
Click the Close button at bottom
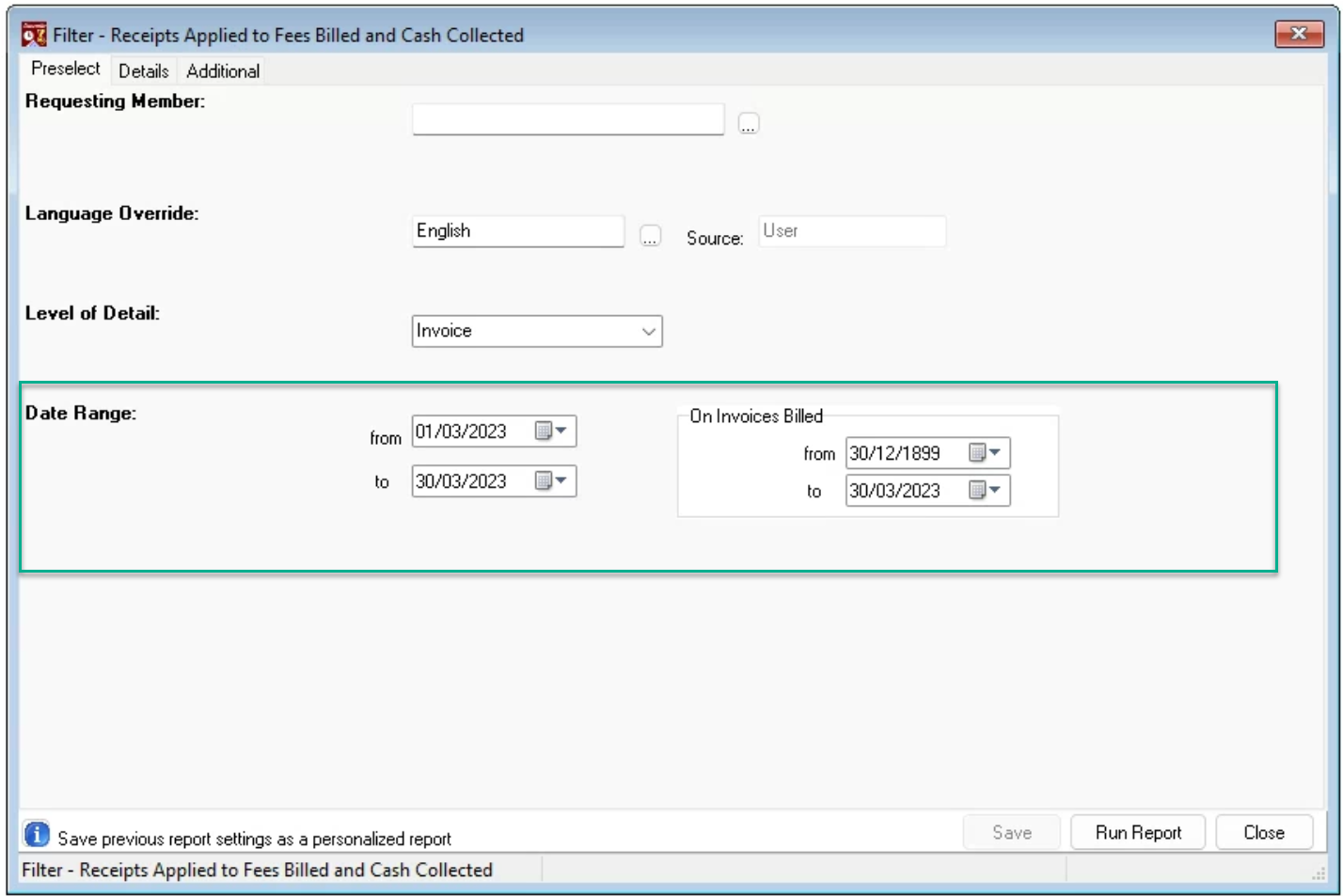(x=1264, y=832)
